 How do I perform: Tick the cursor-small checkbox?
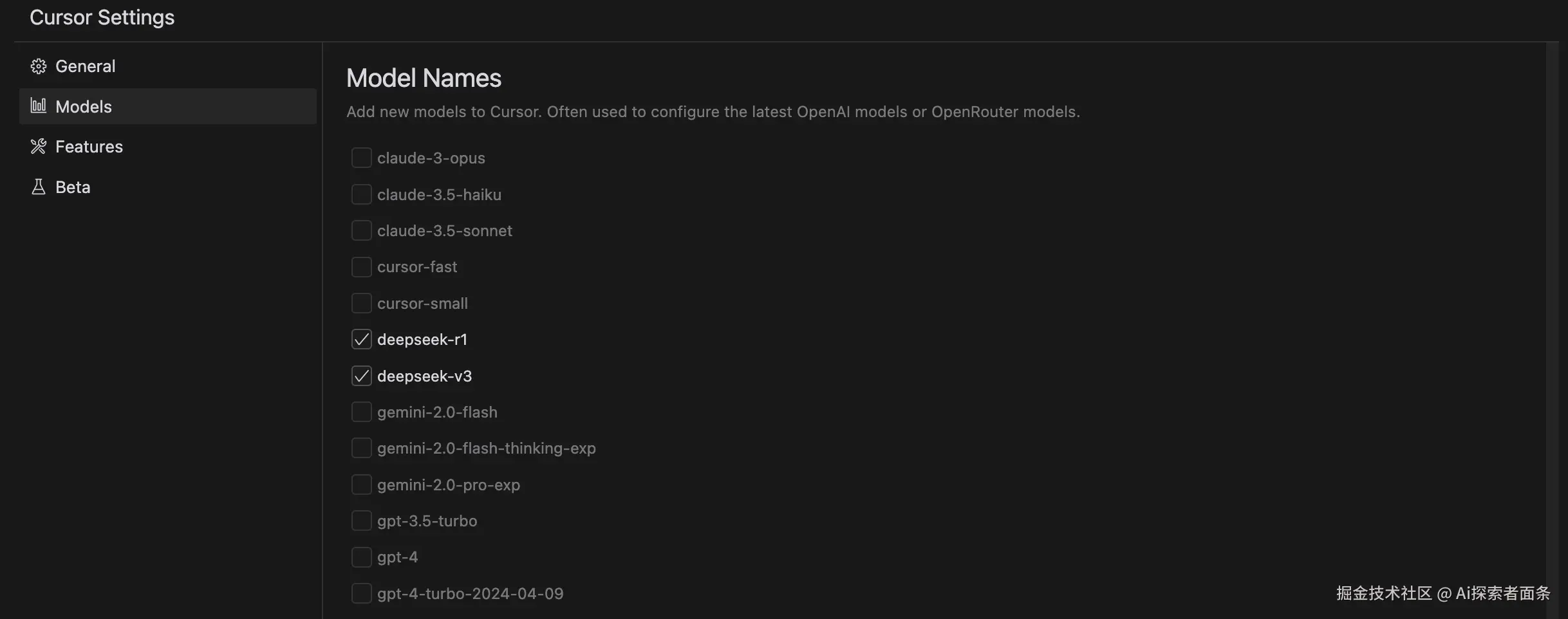pyautogui.click(x=362, y=303)
